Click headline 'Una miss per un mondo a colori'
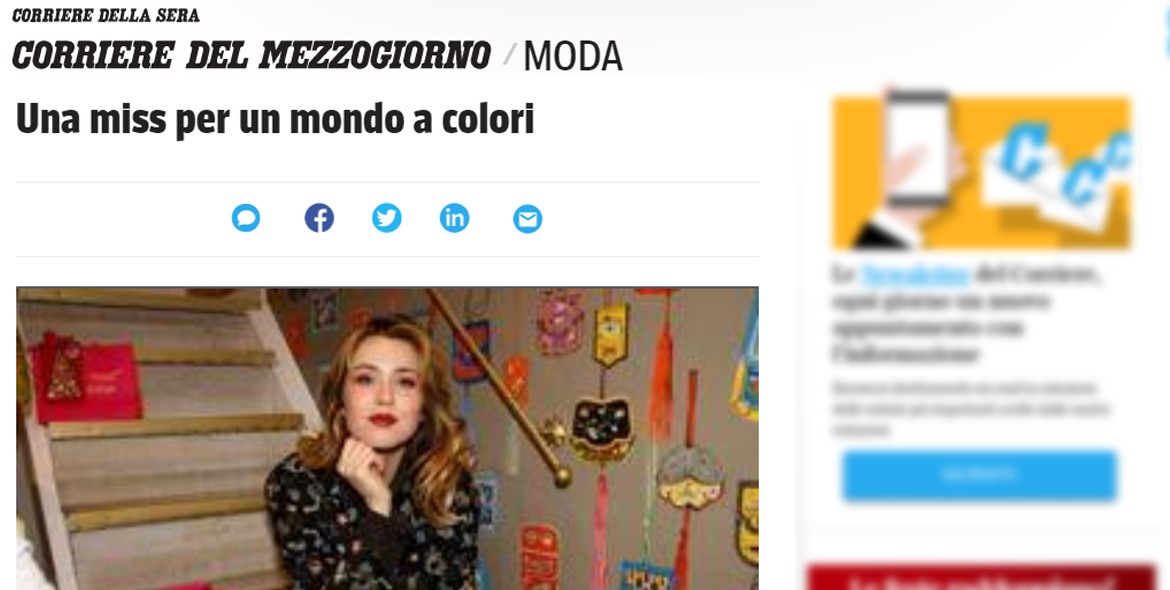This screenshot has height=590, width=1170. [x=275, y=119]
